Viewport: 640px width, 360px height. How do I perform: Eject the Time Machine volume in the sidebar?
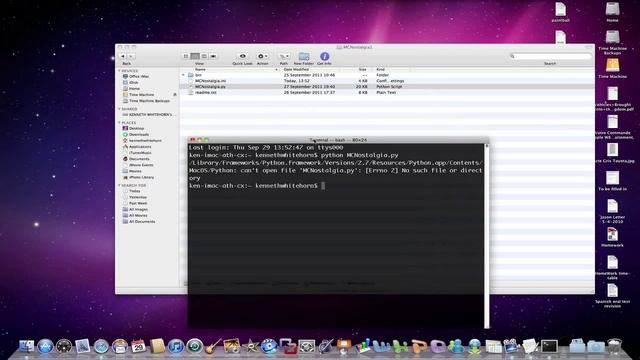coord(175,95)
